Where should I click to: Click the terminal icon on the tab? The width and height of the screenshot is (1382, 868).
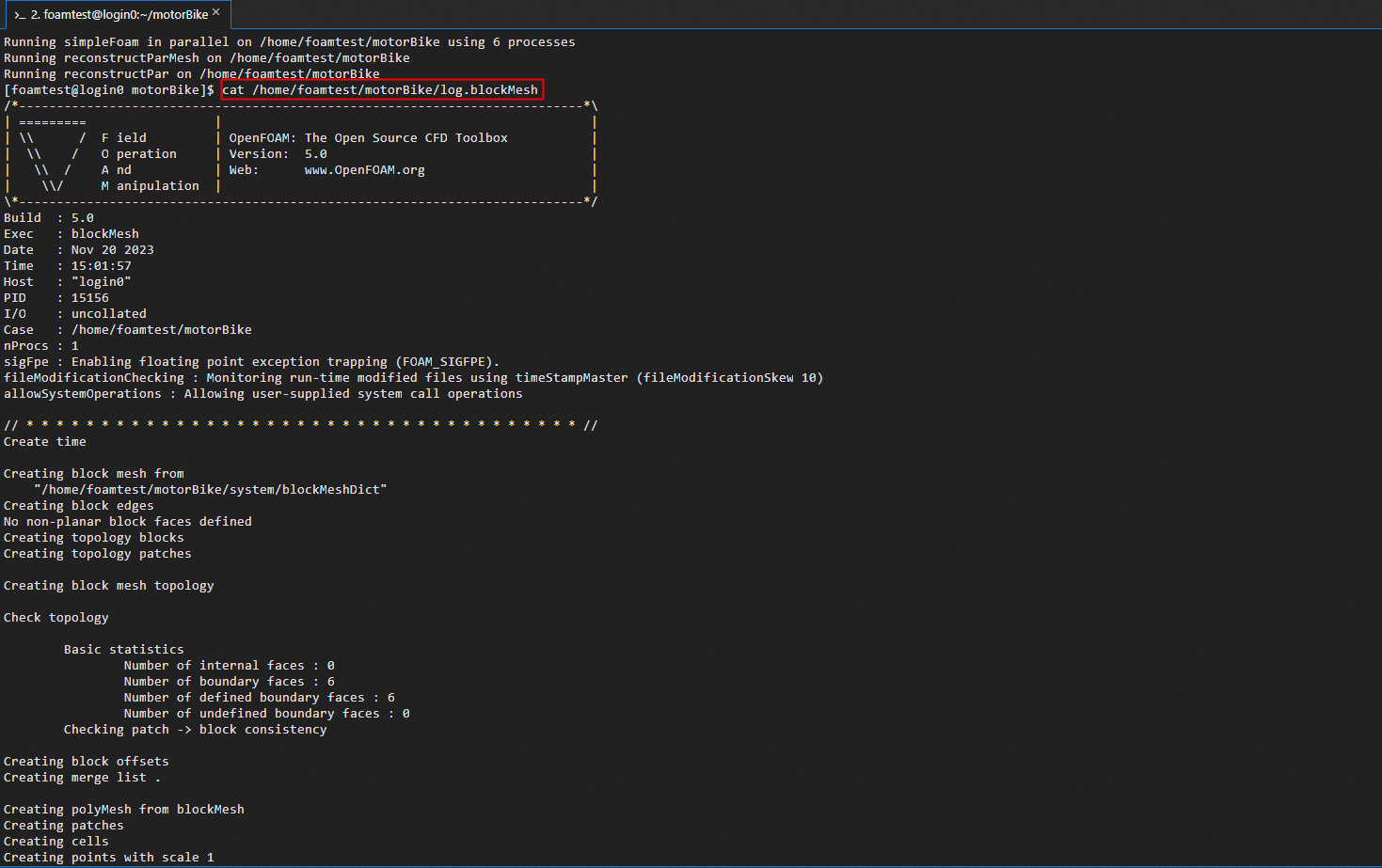coord(20,15)
